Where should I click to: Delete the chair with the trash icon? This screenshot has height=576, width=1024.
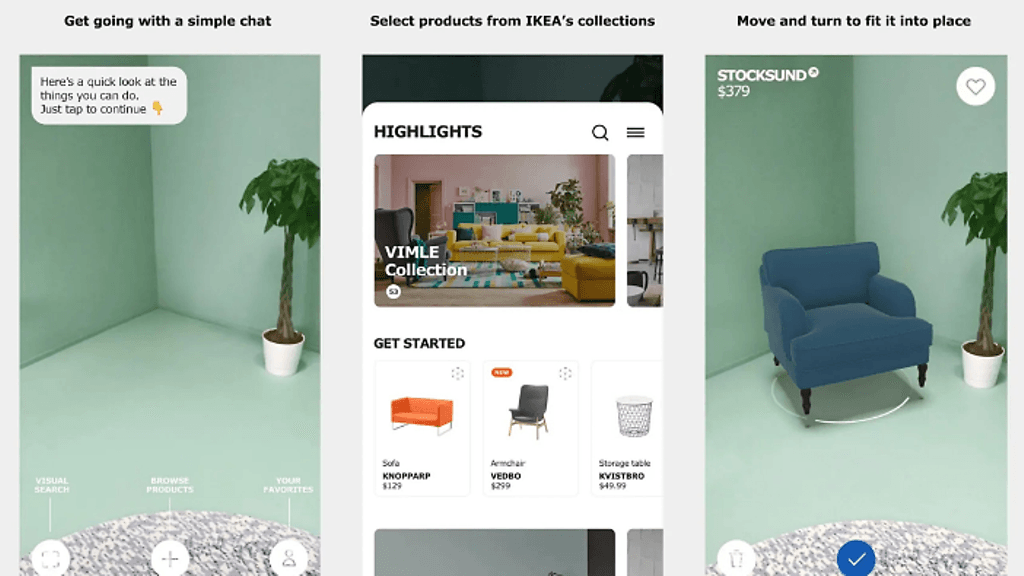[736, 558]
